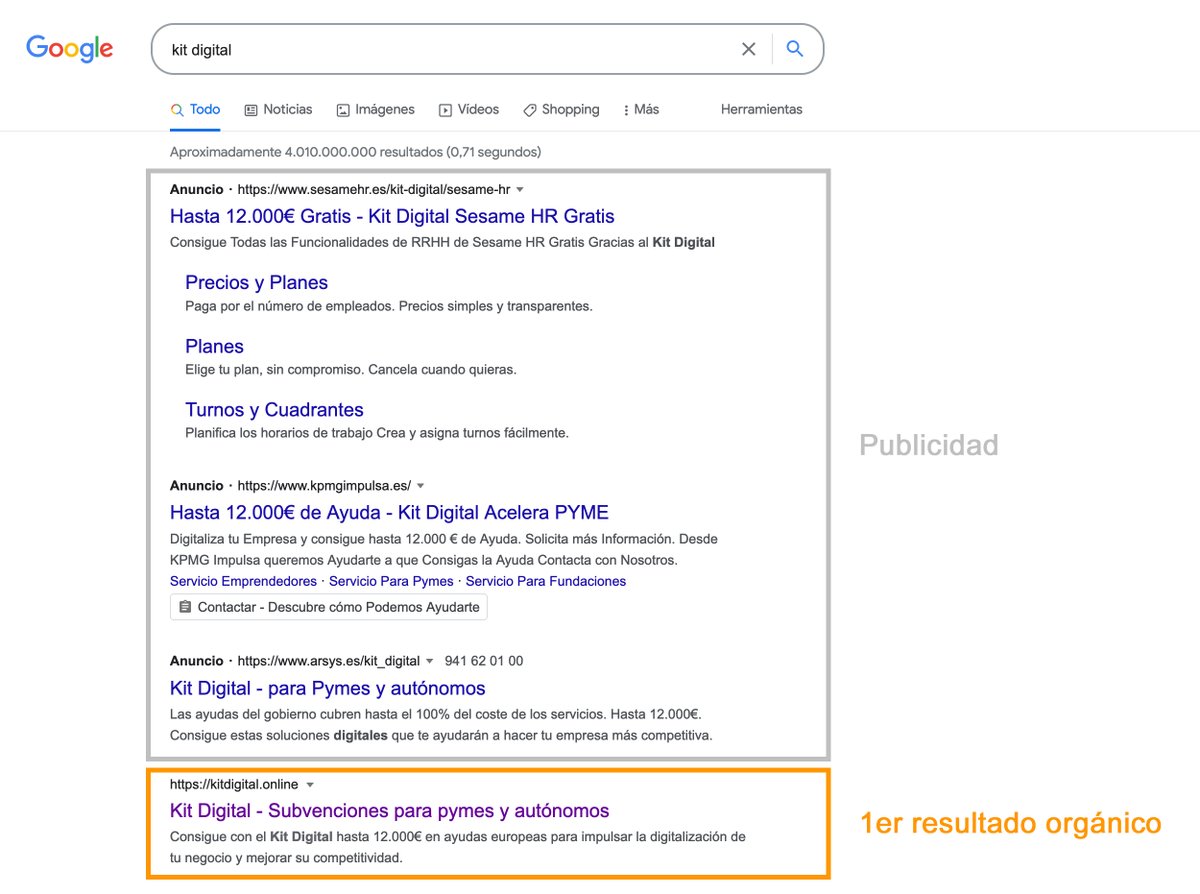
Task: Click 'Elige tu plan, sin compromiso' description
Action: [x=351, y=370]
